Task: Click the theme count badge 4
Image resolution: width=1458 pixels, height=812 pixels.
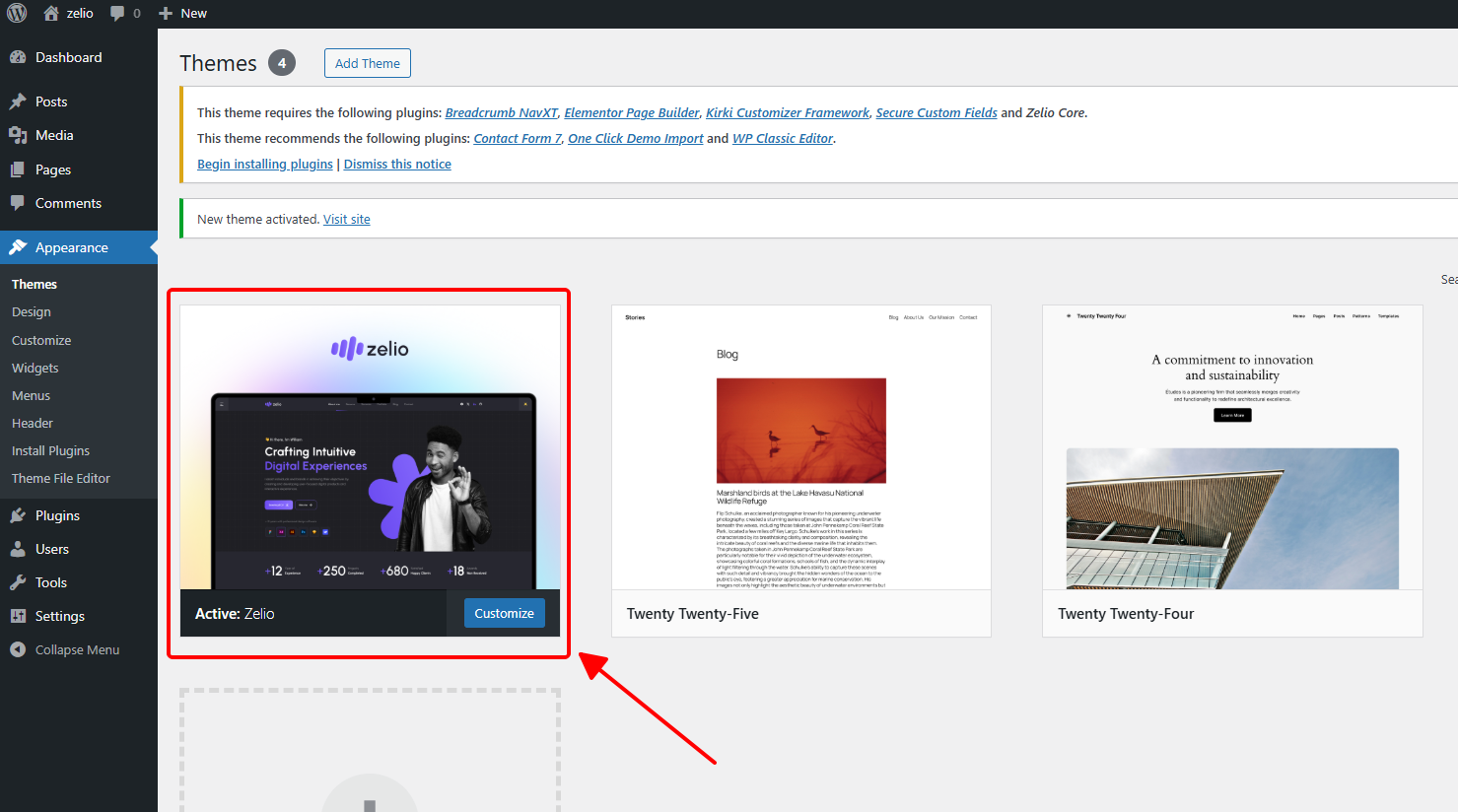Action: pyautogui.click(x=282, y=63)
